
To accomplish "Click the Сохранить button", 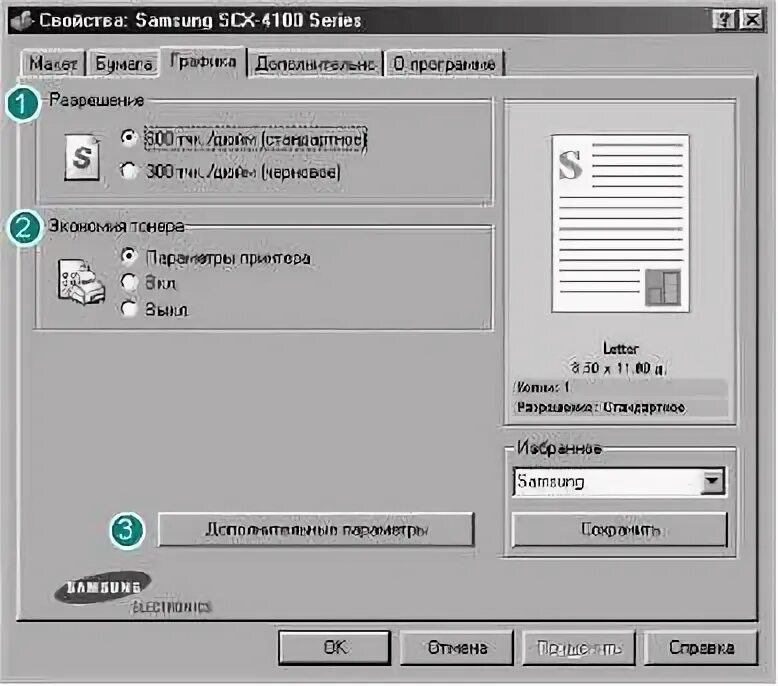I will pos(619,529).
